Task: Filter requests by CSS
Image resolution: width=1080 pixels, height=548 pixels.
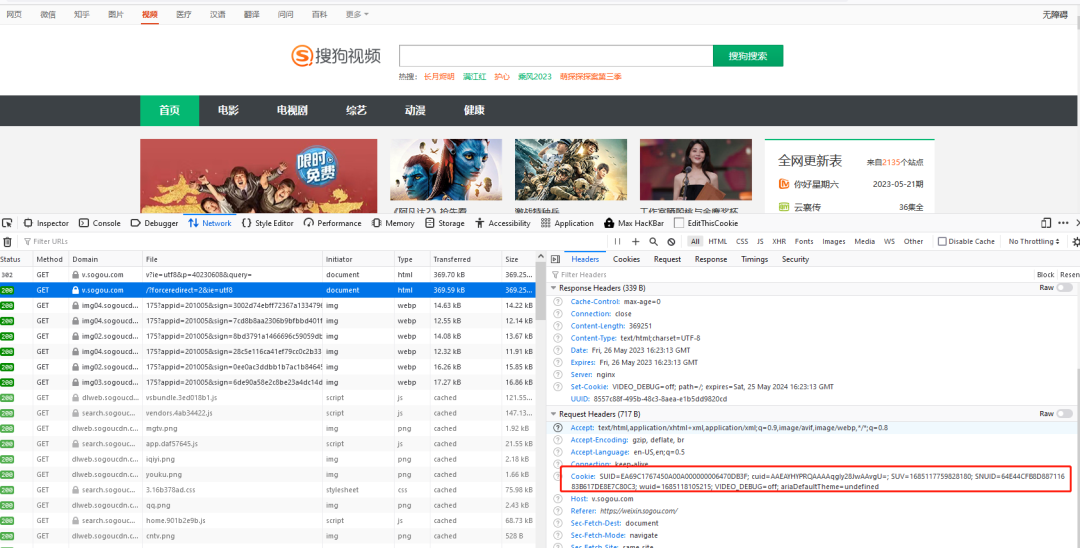Action: (742, 242)
